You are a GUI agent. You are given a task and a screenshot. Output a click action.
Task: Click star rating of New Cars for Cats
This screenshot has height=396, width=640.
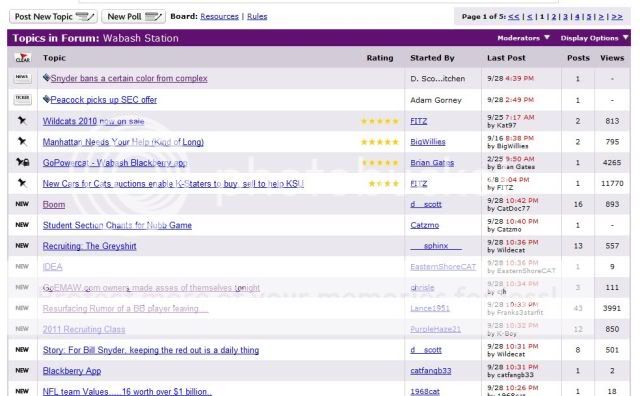point(384,184)
